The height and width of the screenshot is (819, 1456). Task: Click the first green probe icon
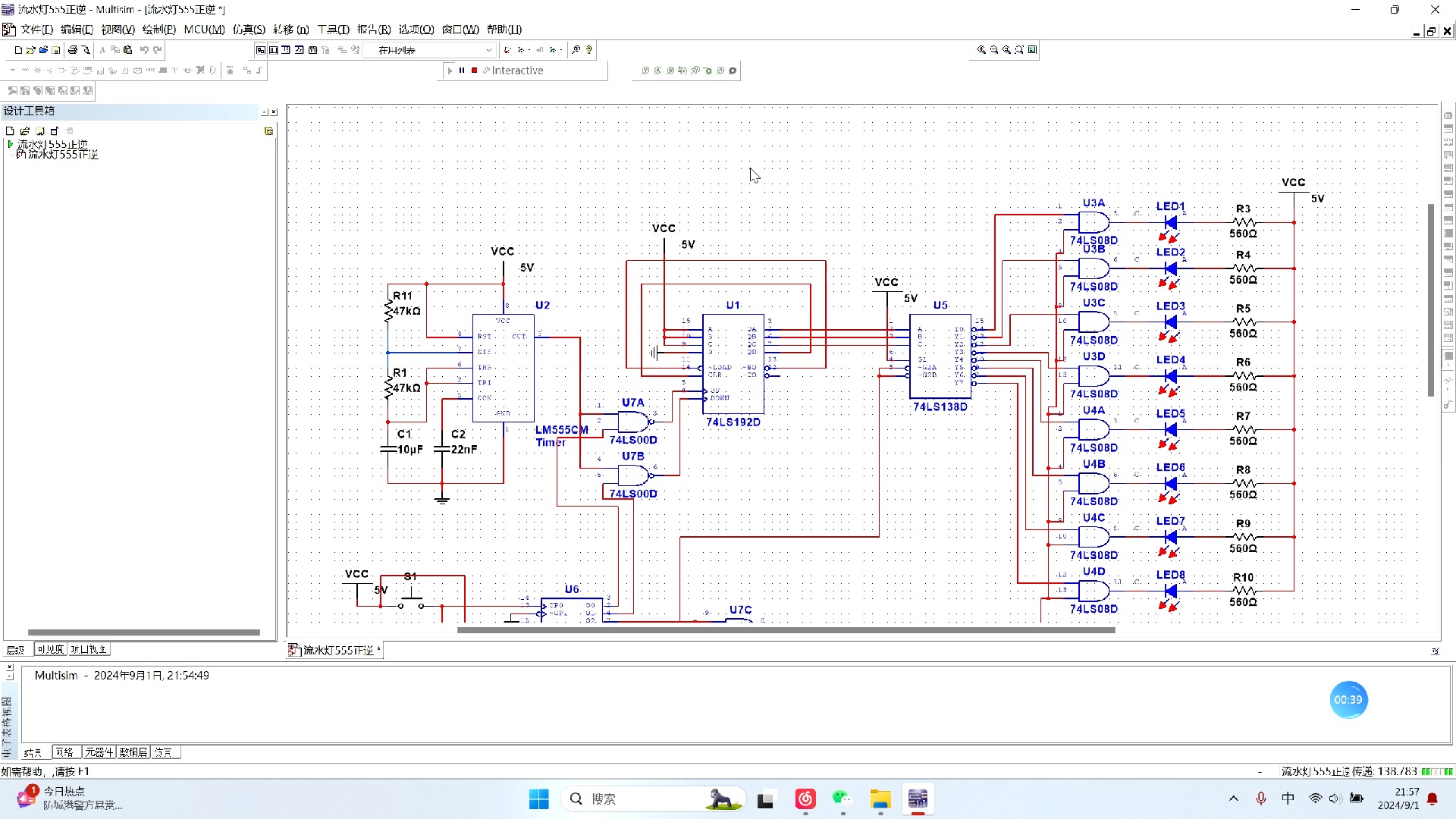(645, 71)
